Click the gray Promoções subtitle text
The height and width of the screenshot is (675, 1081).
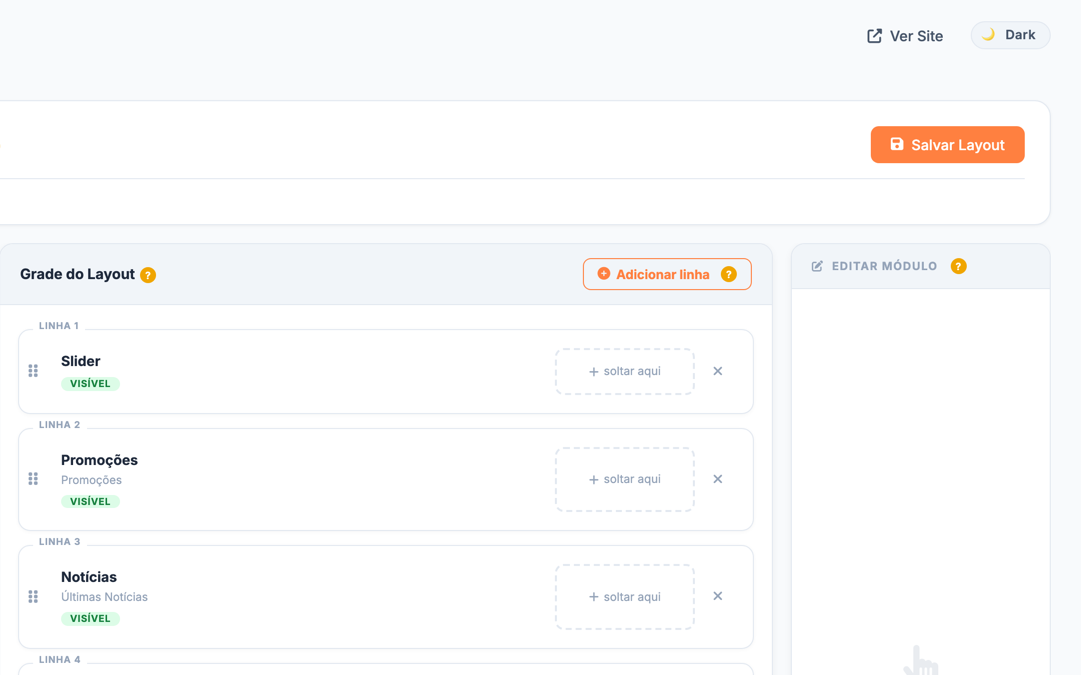[x=91, y=480]
